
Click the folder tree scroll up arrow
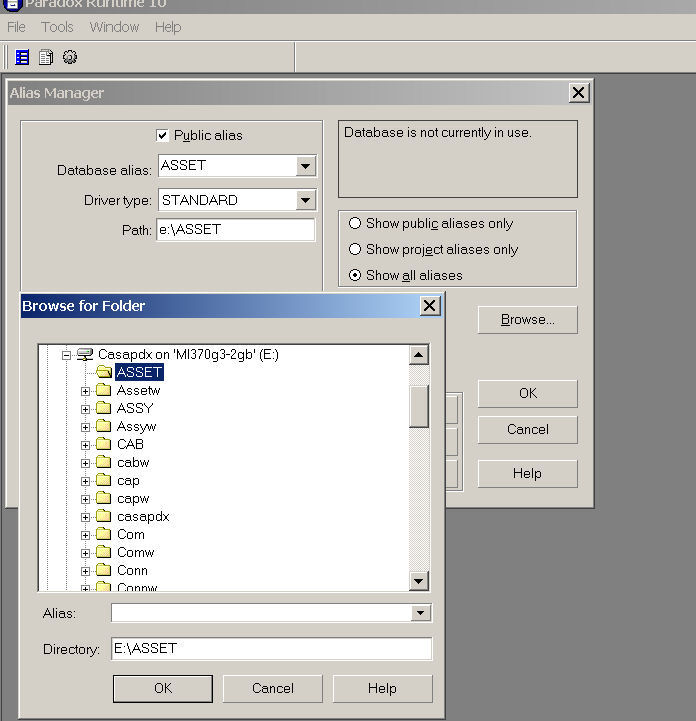click(x=419, y=355)
